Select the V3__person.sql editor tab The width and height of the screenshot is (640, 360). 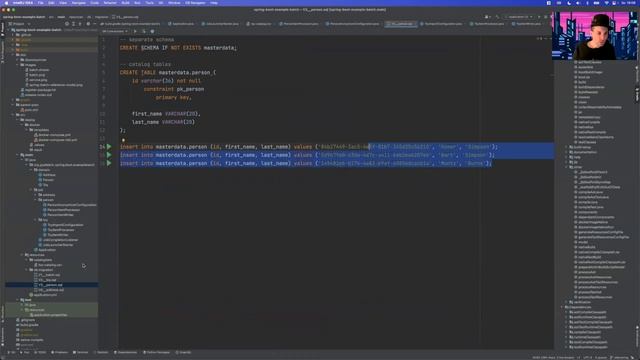click(402, 24)
